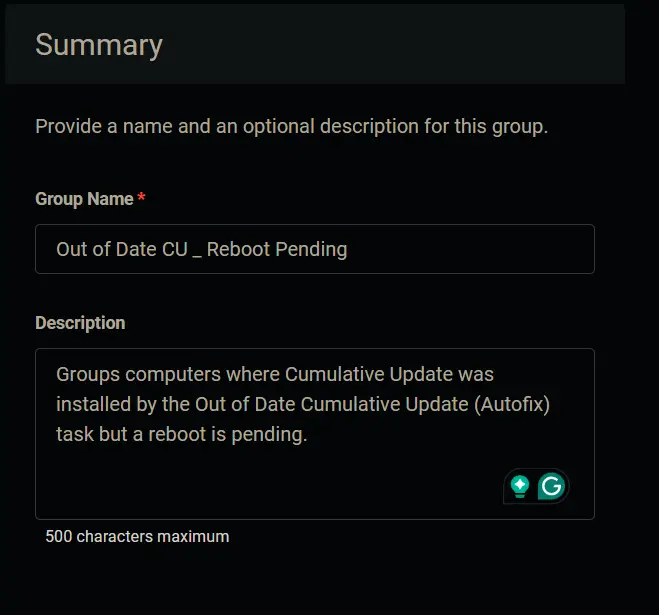
Task: Click the Summary heading
Action: coord(99,45)
